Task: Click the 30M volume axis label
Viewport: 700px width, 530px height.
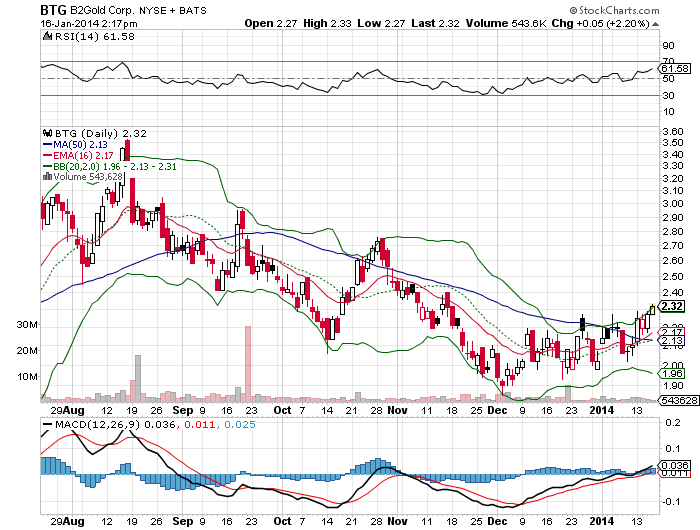Action: point(27,325)
